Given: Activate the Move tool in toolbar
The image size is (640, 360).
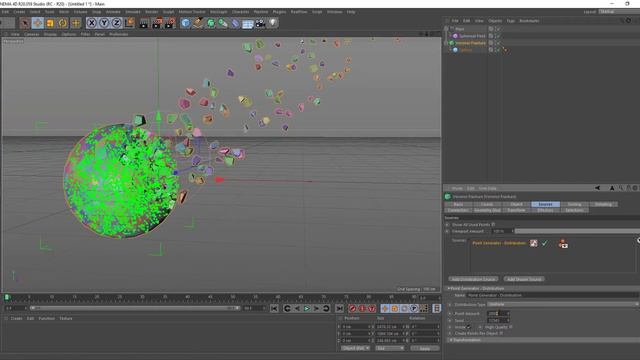Looking at the screenshot, I should 38,23.
